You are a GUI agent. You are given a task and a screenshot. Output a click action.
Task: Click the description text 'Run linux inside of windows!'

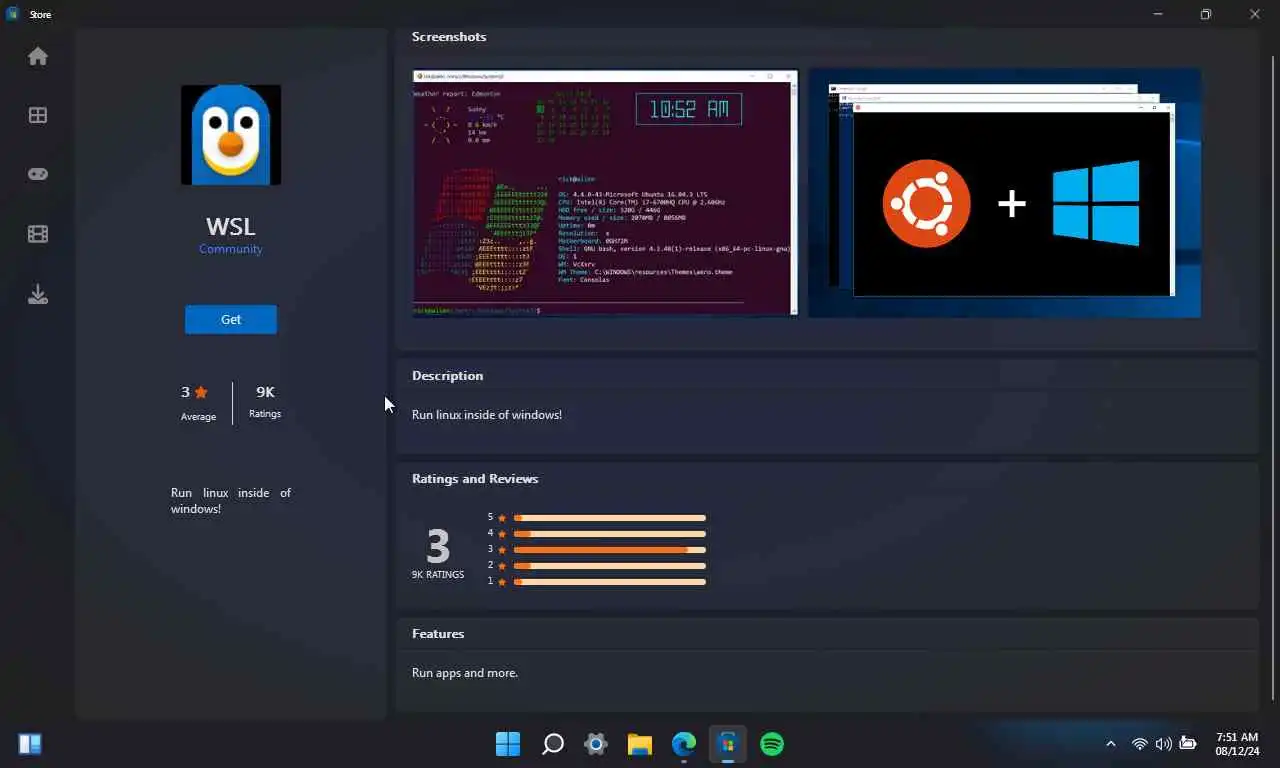pos(487,415)
